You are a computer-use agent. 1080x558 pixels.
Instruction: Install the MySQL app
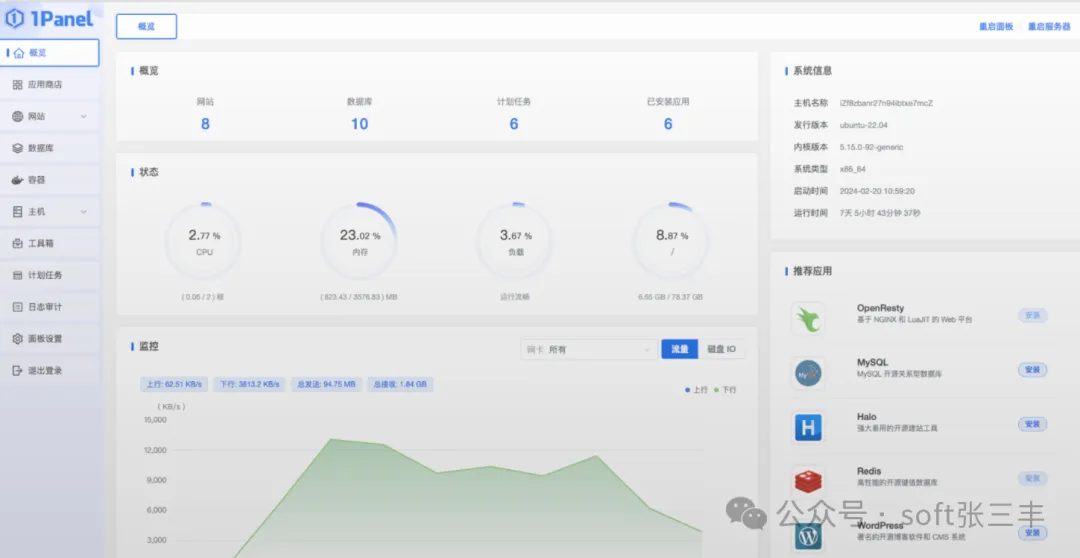[x=1032, y=370]
